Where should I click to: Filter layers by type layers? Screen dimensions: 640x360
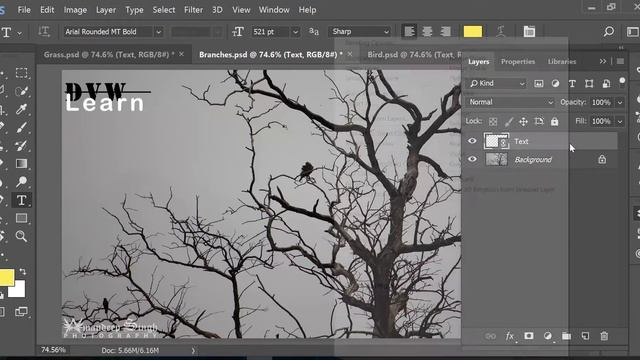click(x=572, y=83)
